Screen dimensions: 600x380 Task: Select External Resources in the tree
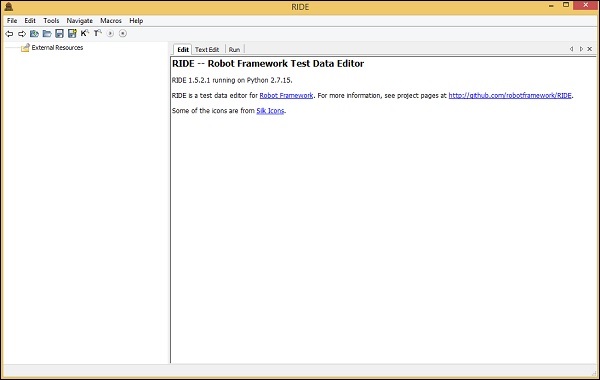(x=57, y=48)
